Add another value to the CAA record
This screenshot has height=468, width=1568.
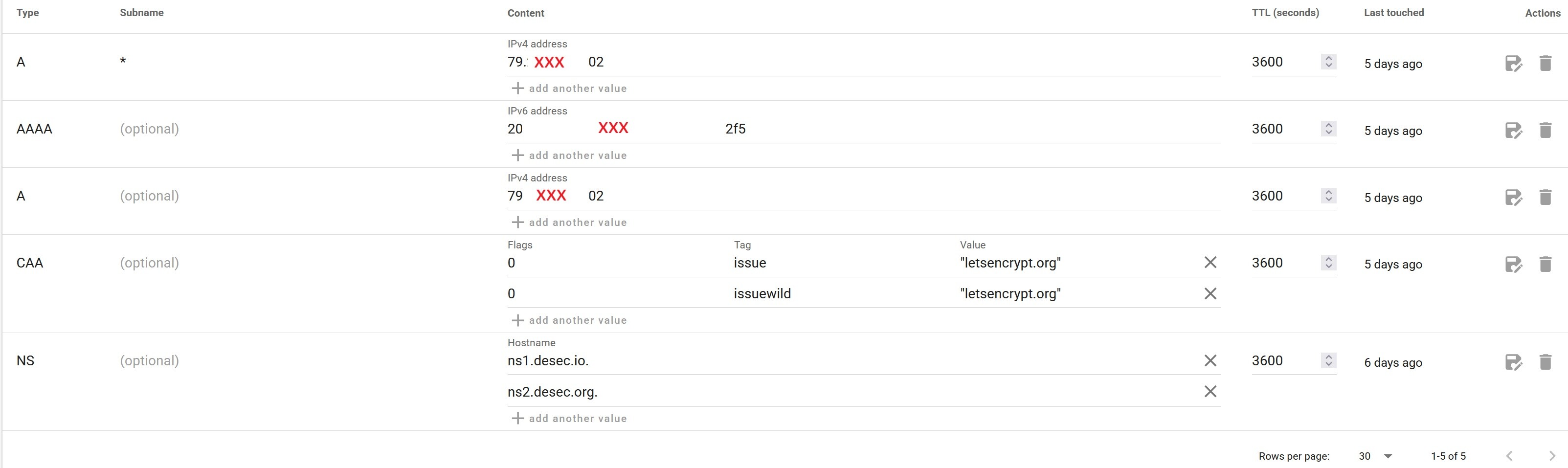569,320
